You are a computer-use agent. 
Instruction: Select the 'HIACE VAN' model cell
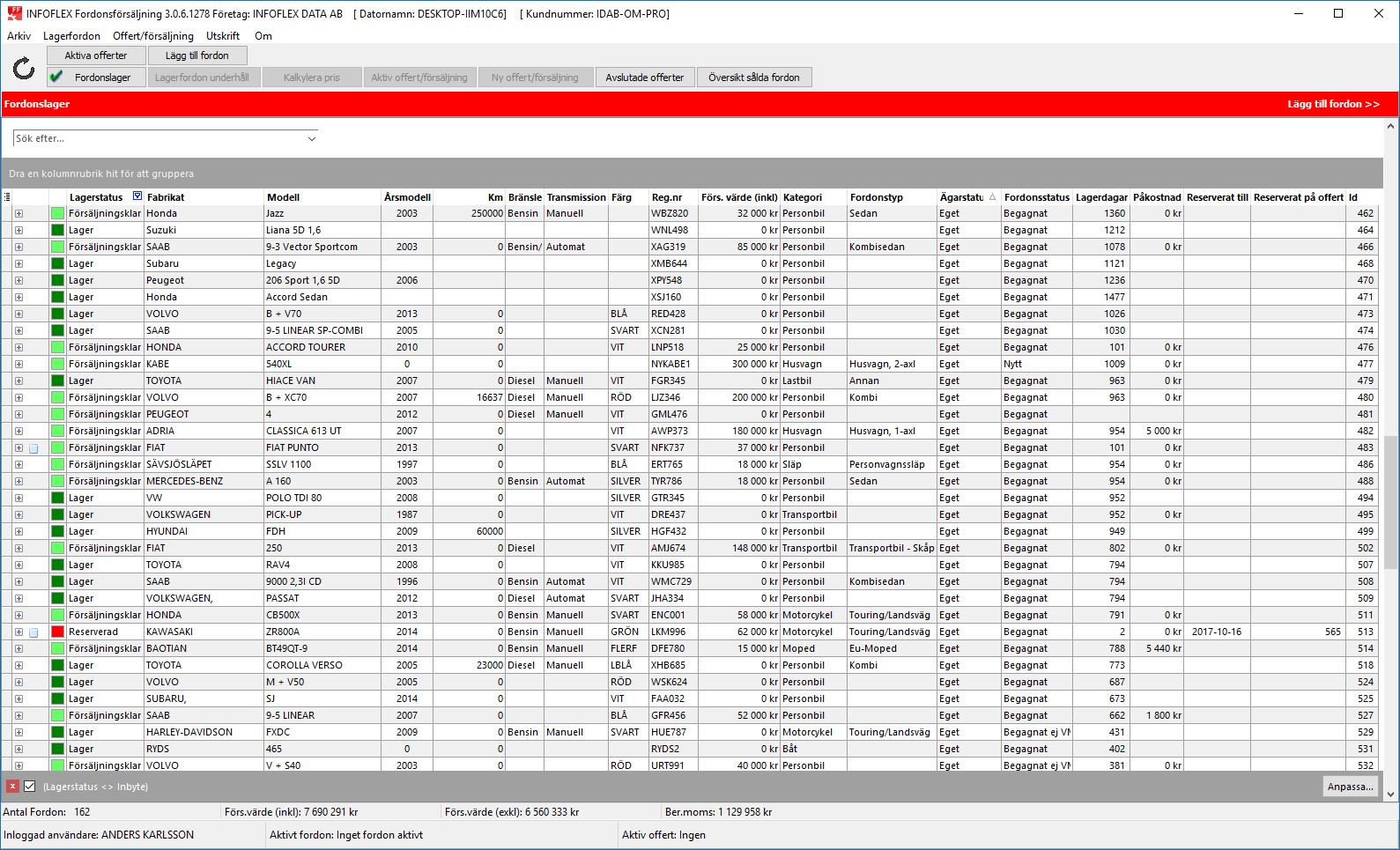tap(322, 381)
